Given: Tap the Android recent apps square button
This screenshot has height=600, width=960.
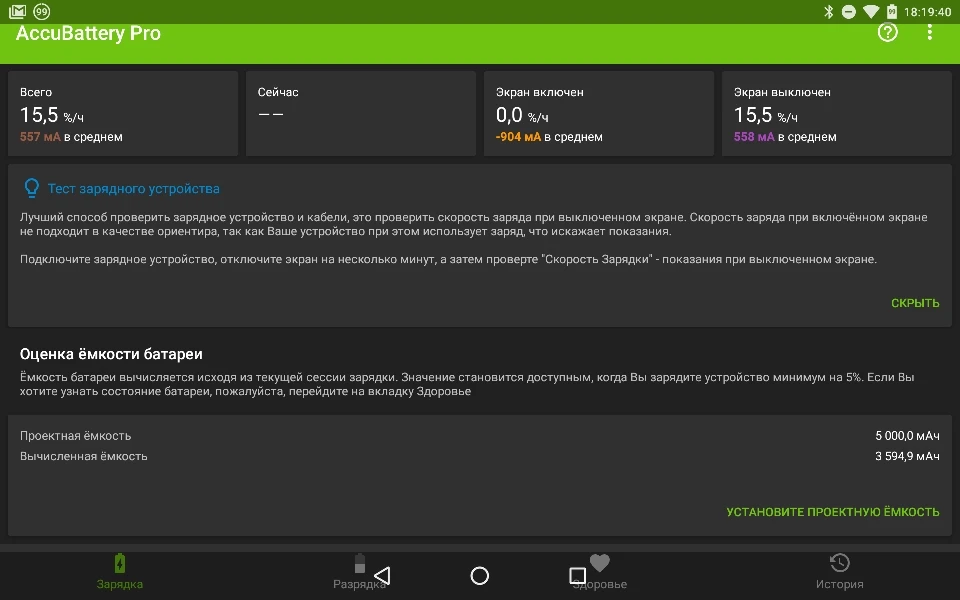Looking at the screenshot, I should pos(577,576).
